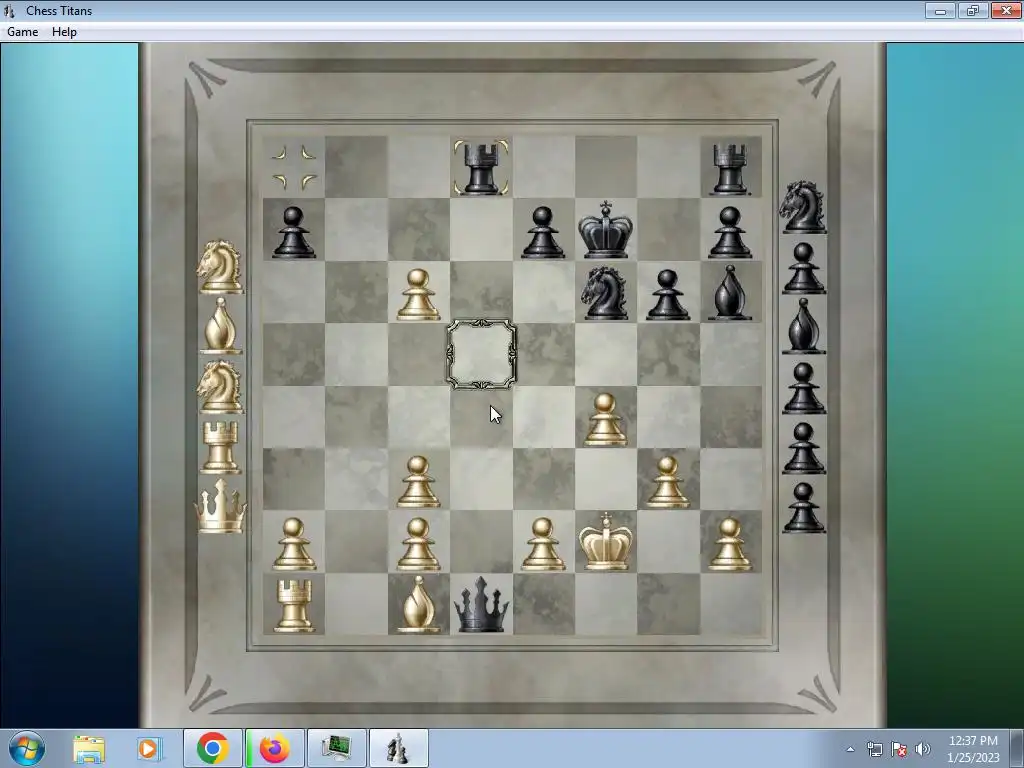Click the corner-marked empty square a8

(293, 168)
